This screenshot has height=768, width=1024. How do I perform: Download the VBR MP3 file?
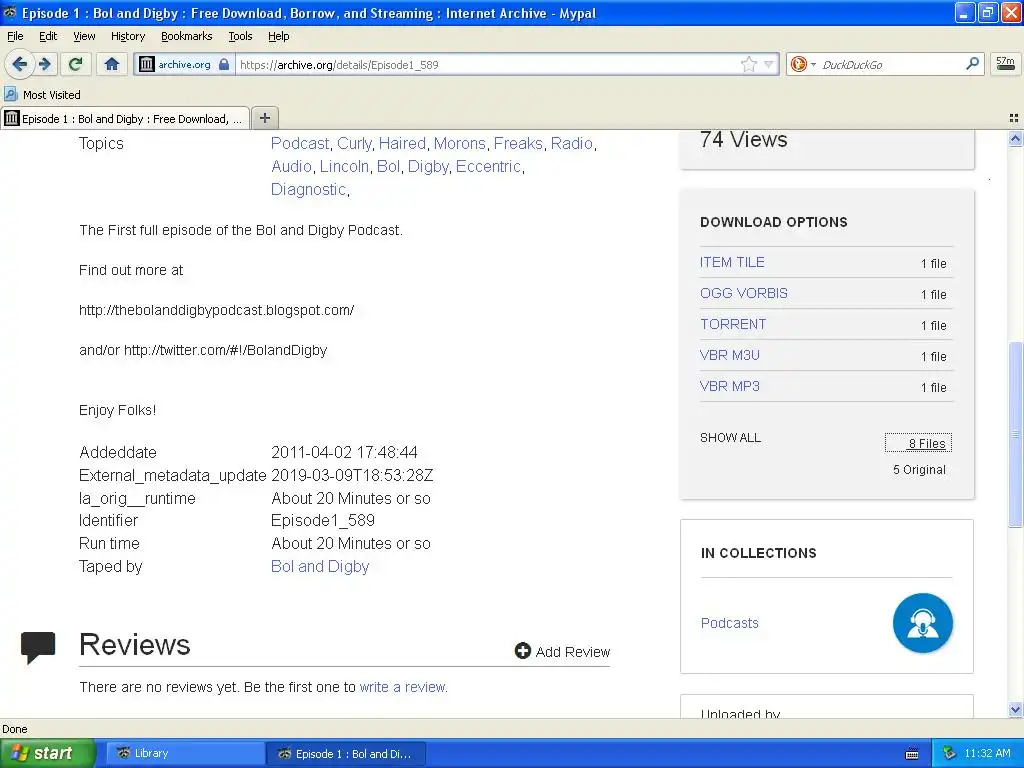click(729, 386)
